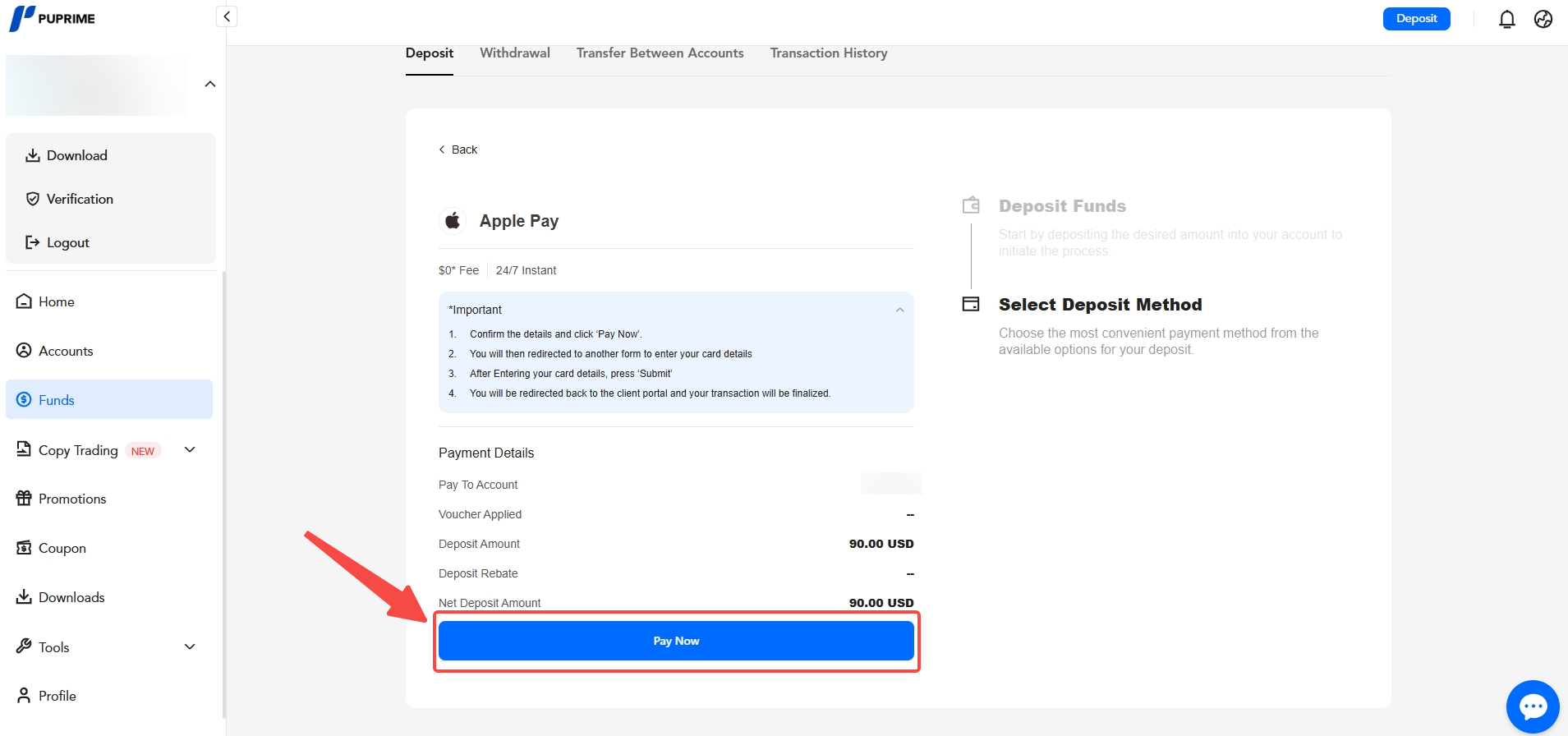Collapse the sidebar with arrow button

(227, 16)
